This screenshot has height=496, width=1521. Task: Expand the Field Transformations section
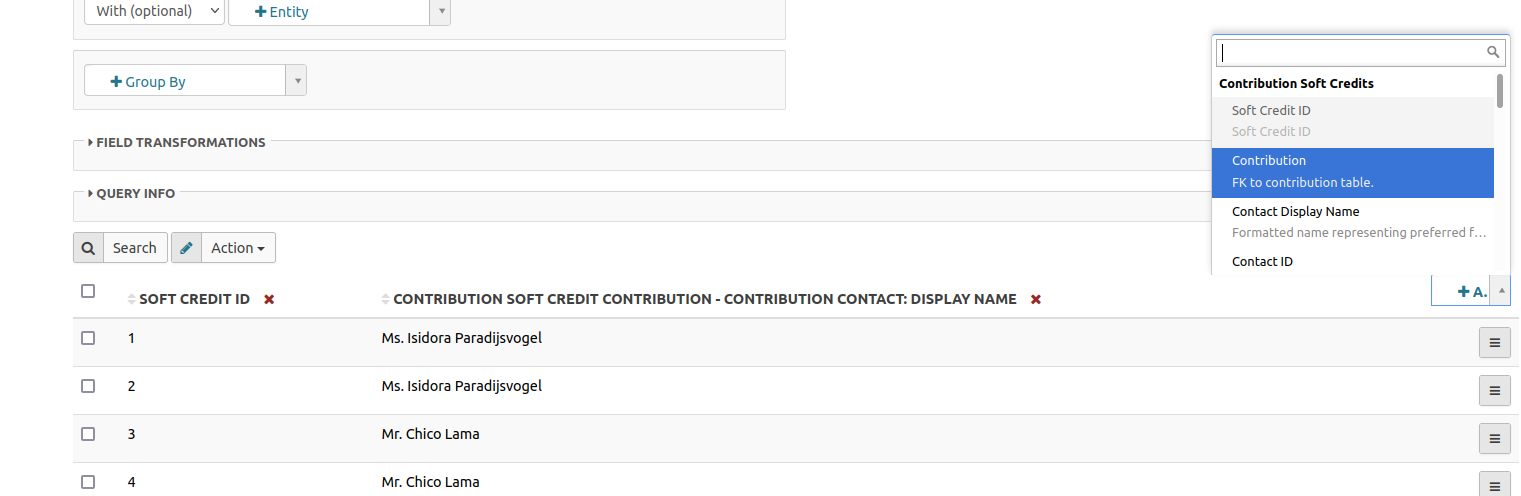pyautogui.click(x=180, y=142)
